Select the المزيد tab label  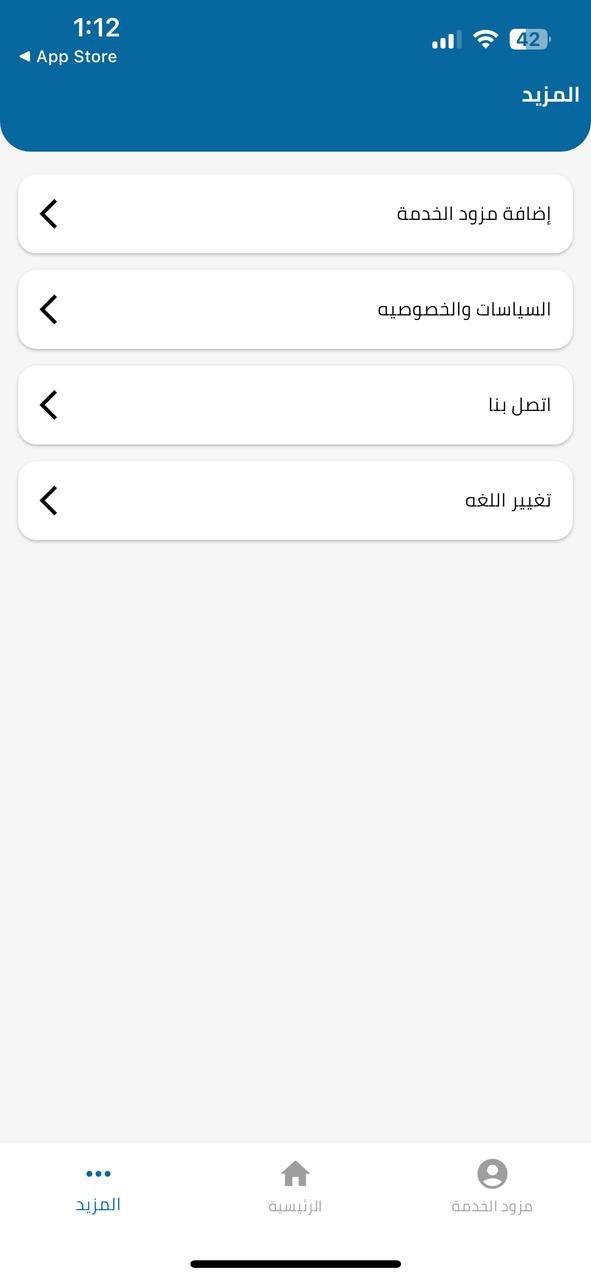[x=98, y=1204]
